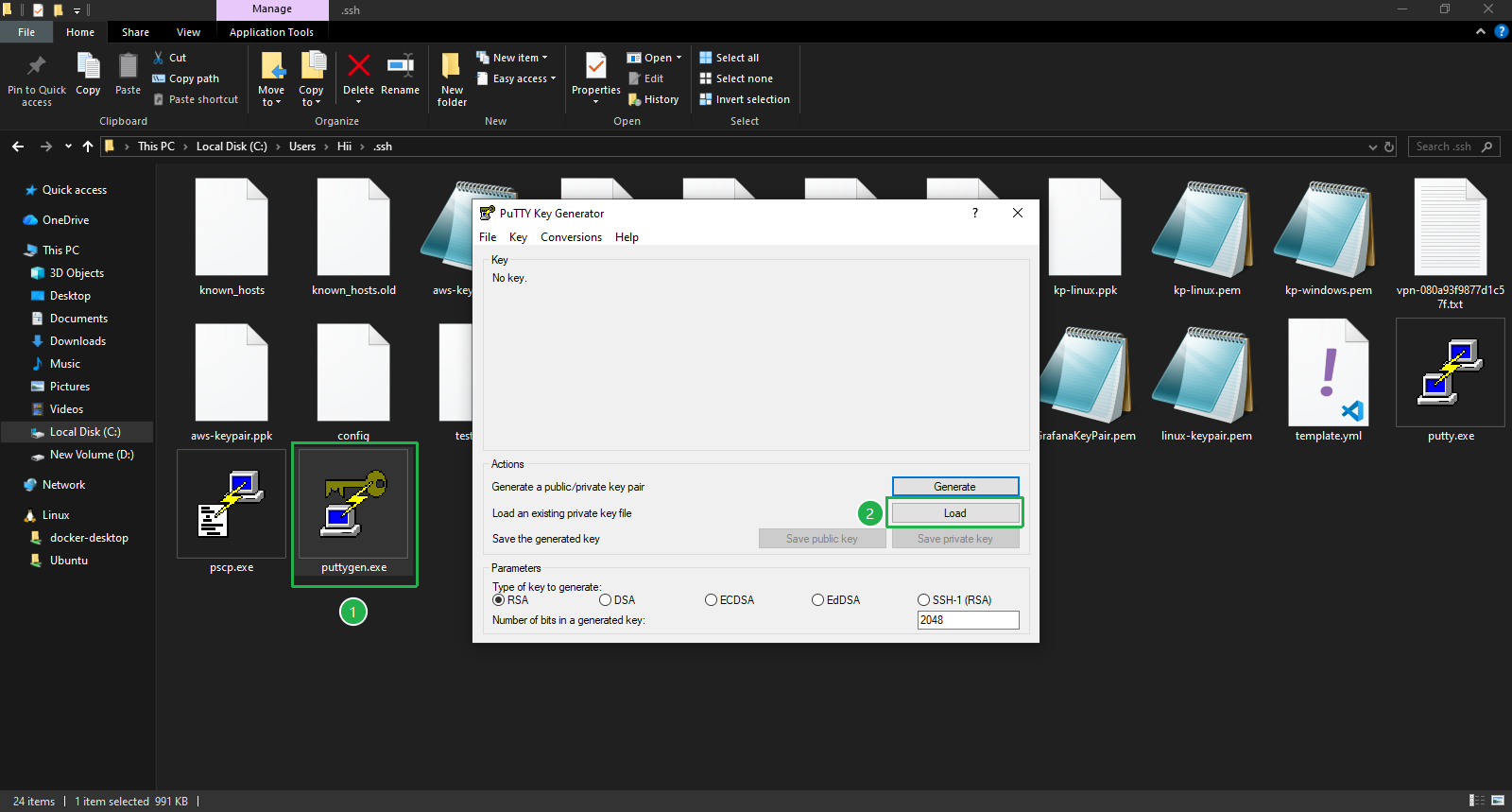Open the View ribbon tab
1512x812 pixels.
coord(188,32)
